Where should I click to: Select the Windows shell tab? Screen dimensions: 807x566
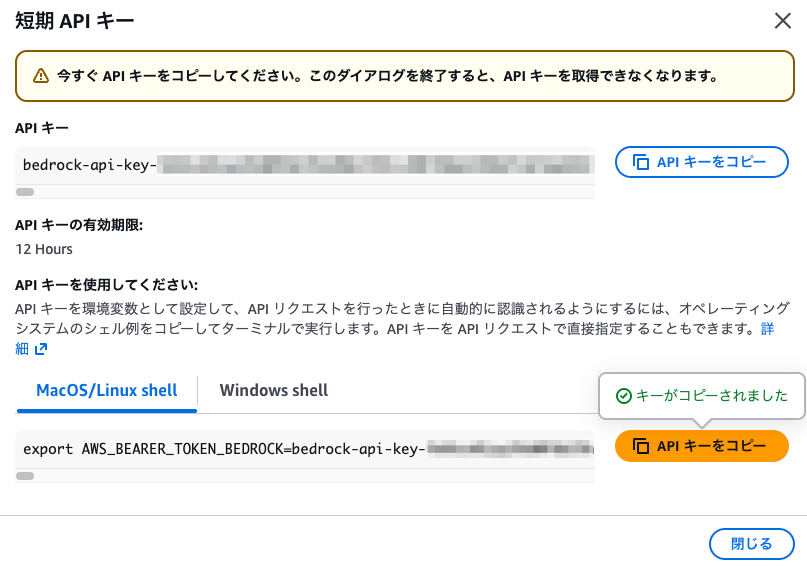tap(274, 390)
